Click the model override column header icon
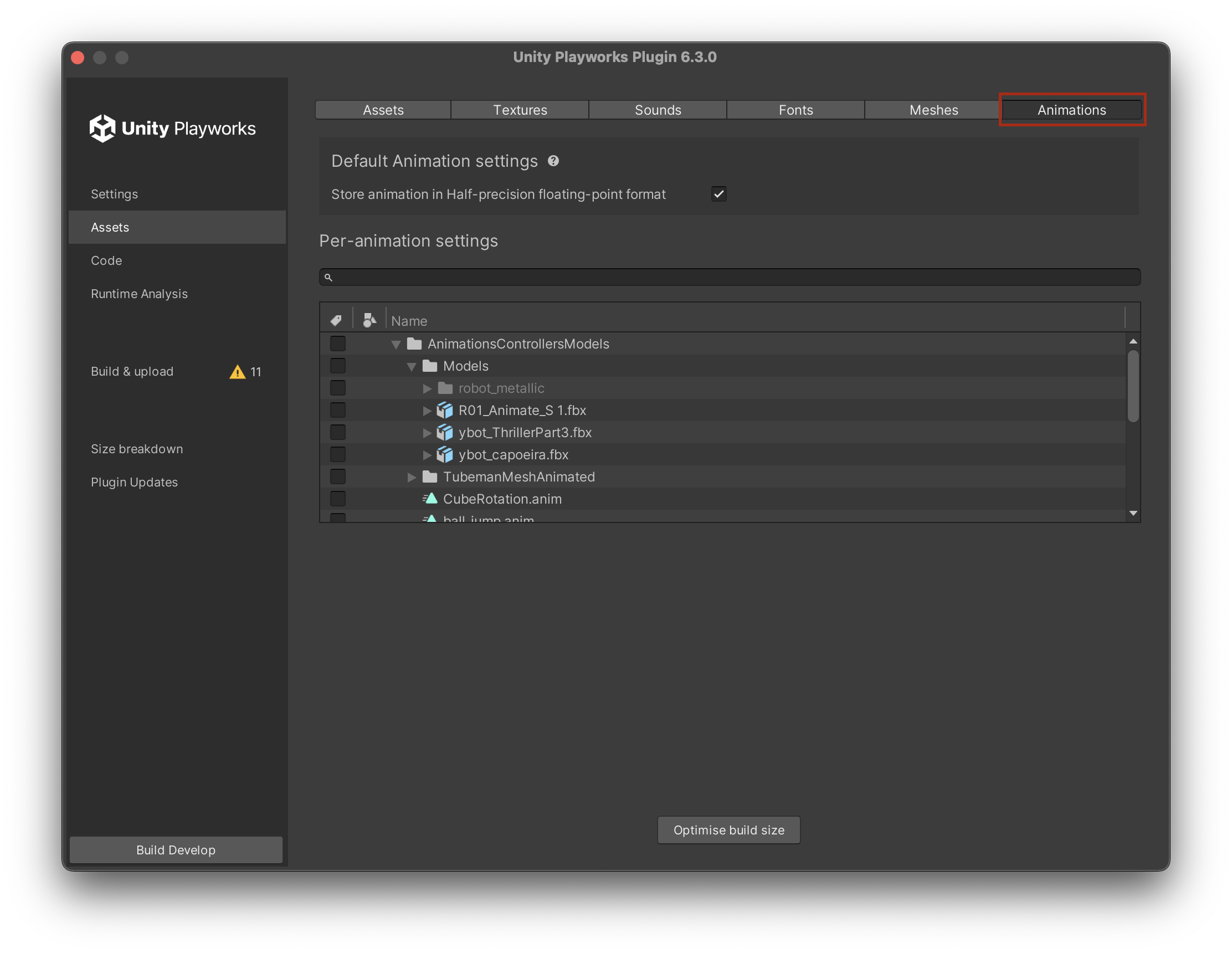Screen dimensions: 1232x953 pyautogui.click(x=369, y=320)
